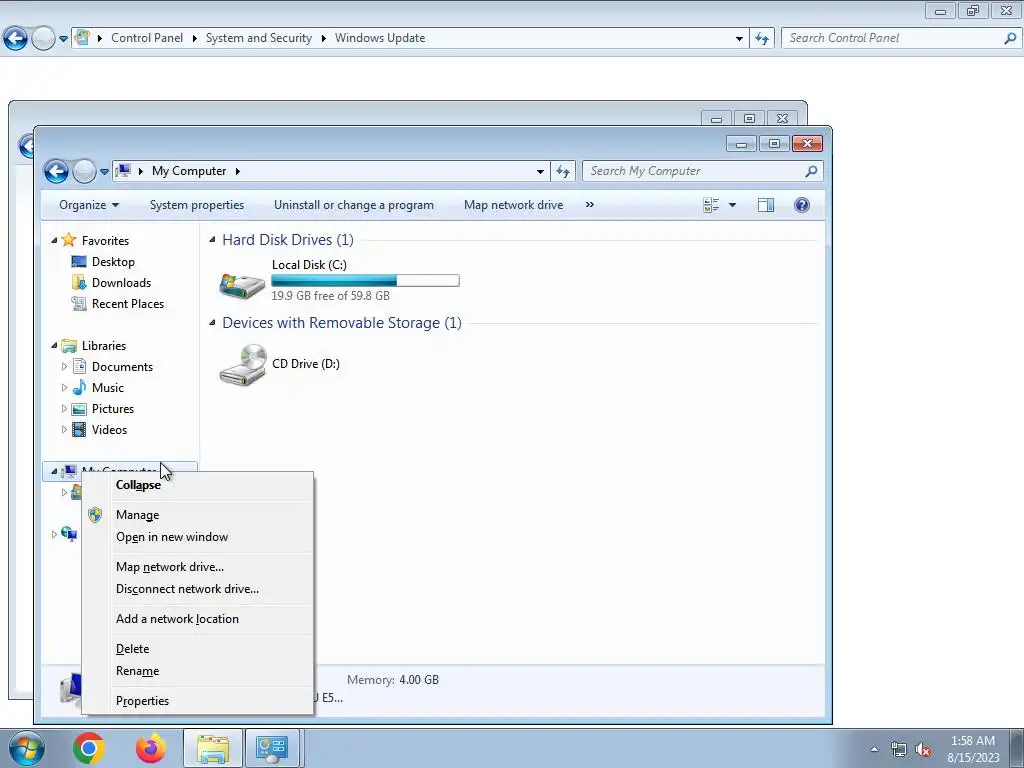Open view options dropdown arrow
This screenshot has width=1024, height=768.
coord(732,205)
